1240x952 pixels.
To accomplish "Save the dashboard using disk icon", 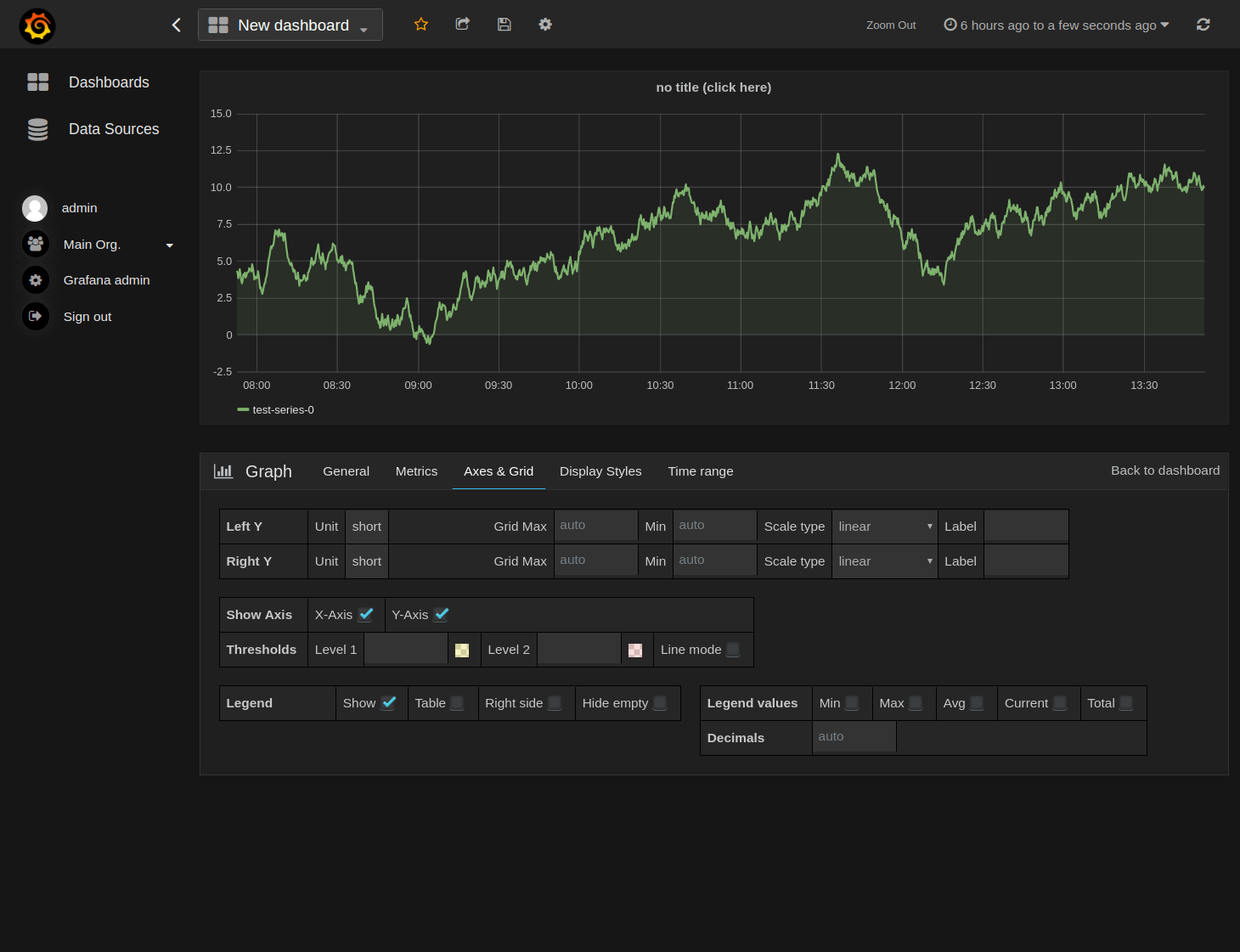I will coord(504,25).
